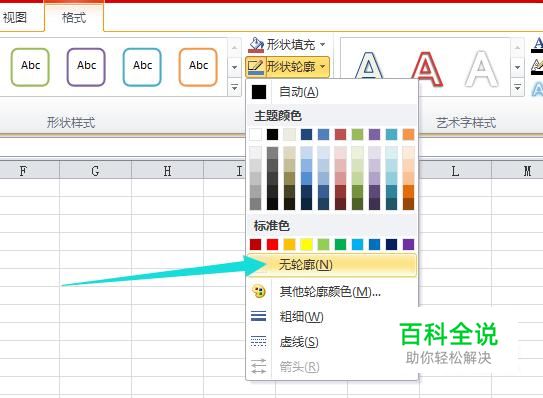Open the 粗细(W) weight submenu
The image size is (543, 398).
(x=331, y=316)
